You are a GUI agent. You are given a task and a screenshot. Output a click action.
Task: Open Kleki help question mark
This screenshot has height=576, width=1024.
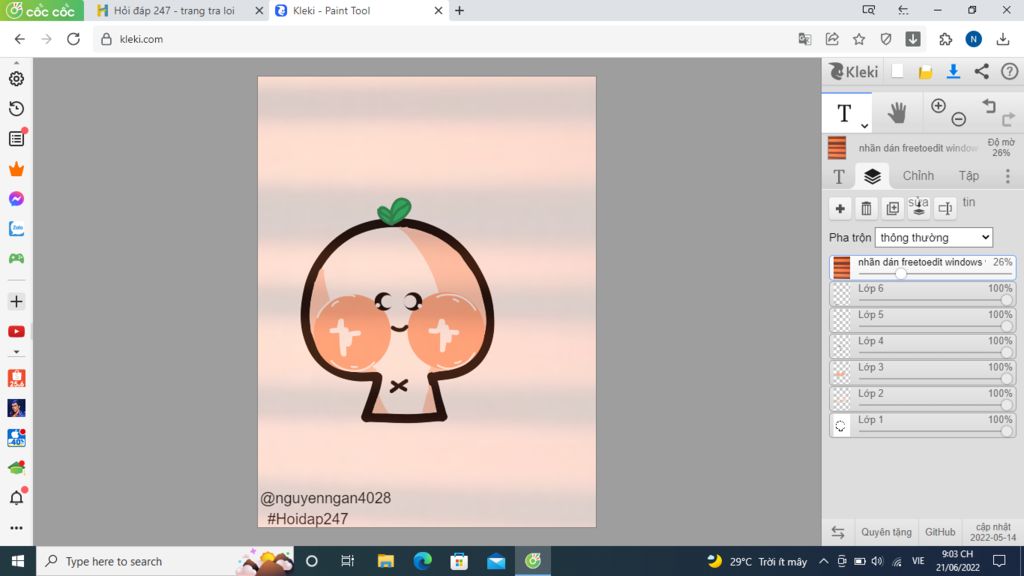tap(1010, 71)
